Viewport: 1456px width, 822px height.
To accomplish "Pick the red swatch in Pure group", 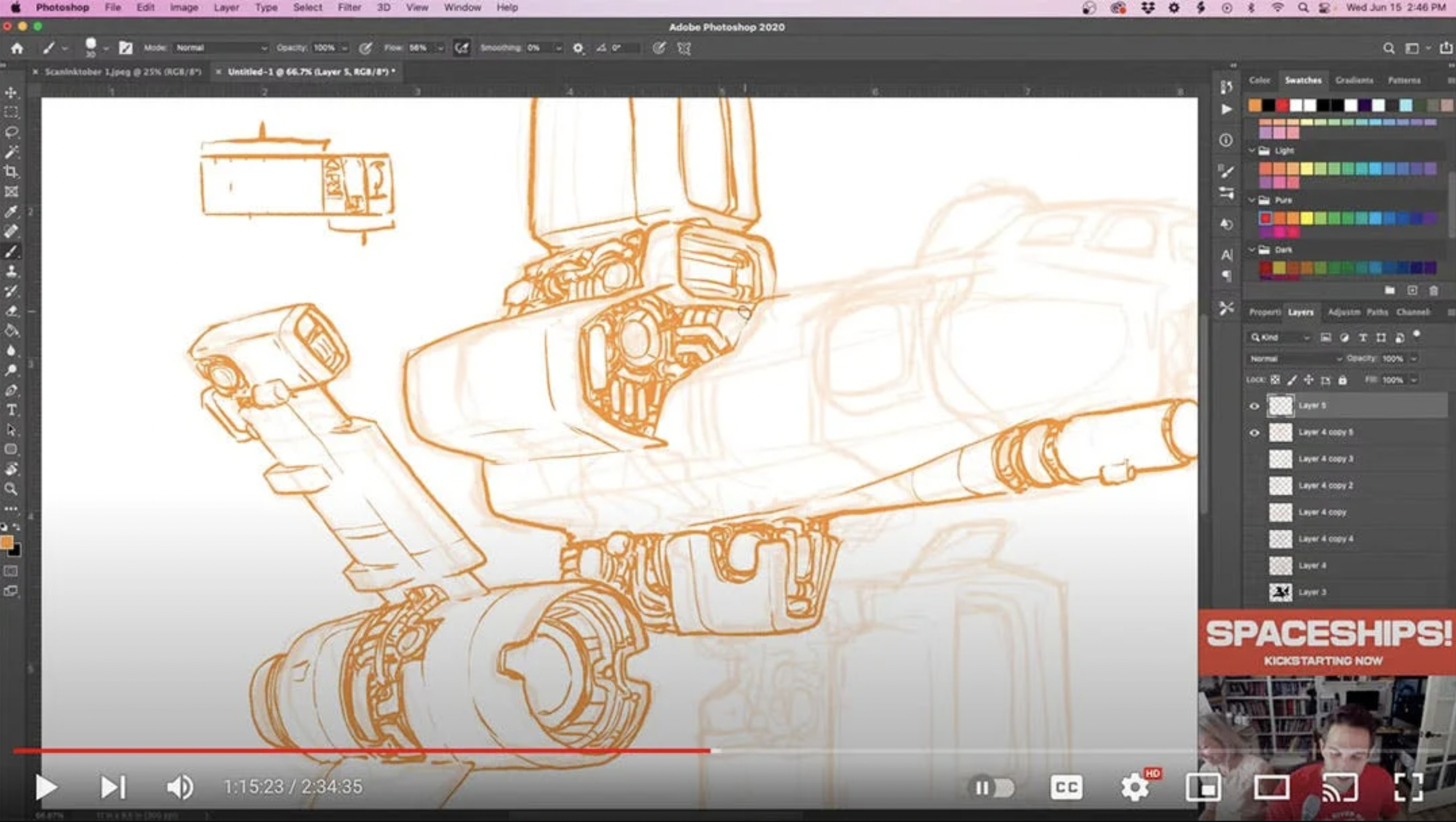I will pyautogui.click(x=1265, y=218).
